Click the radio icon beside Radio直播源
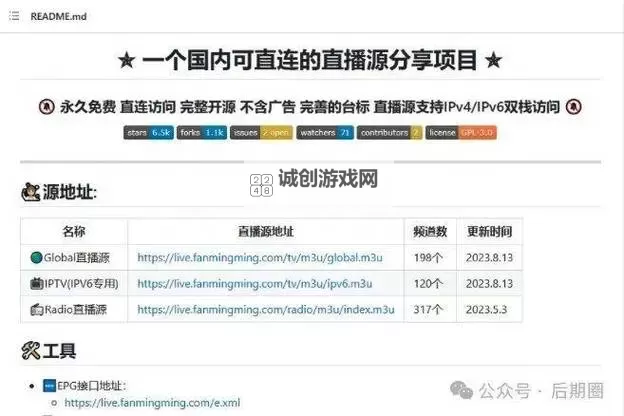Image resolution: width=624 pixels, height=416 pixels. coord(37,309)
